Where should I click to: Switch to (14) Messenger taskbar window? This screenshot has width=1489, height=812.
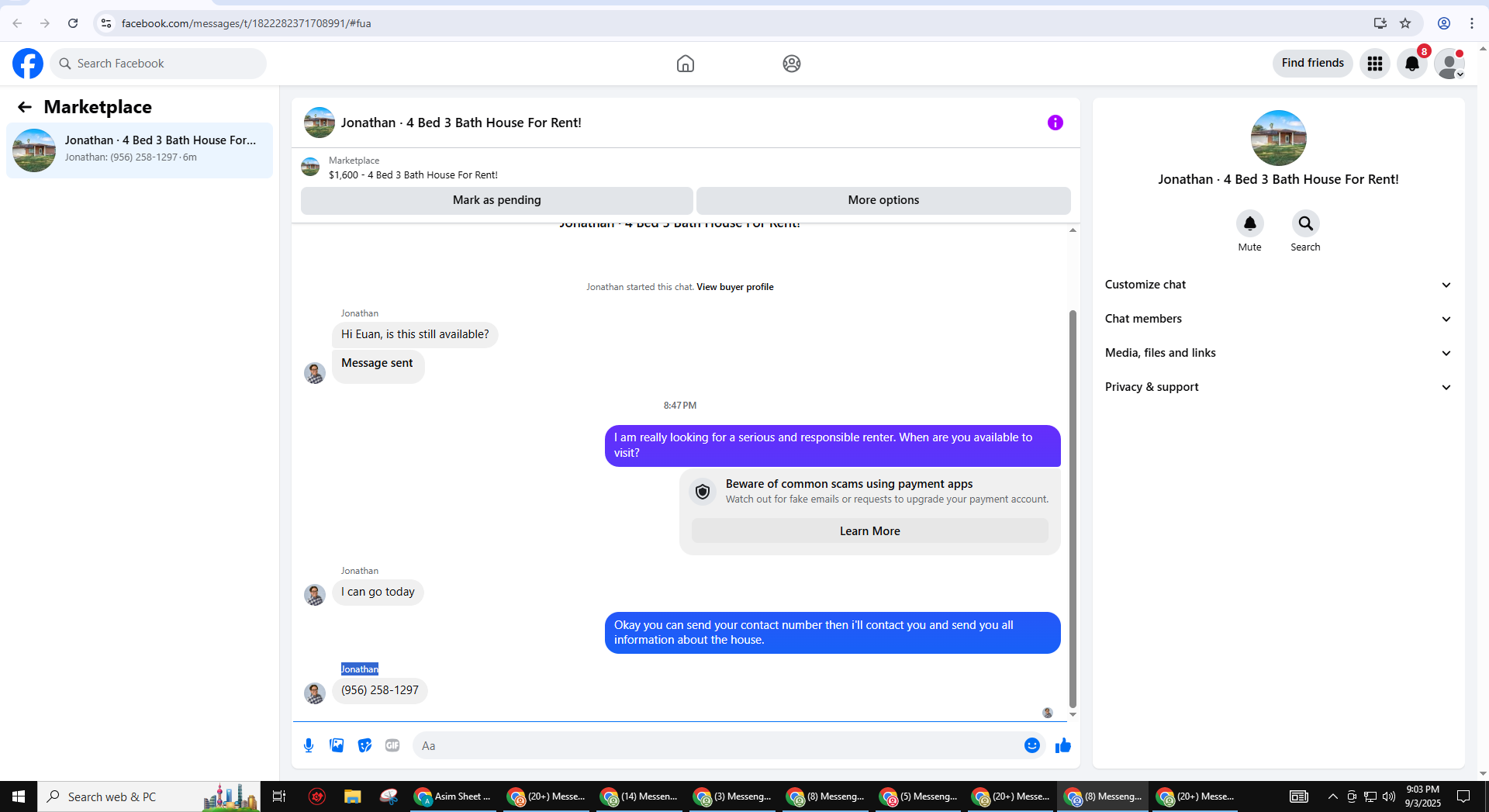pyautogui.click(x=640, y=796)
